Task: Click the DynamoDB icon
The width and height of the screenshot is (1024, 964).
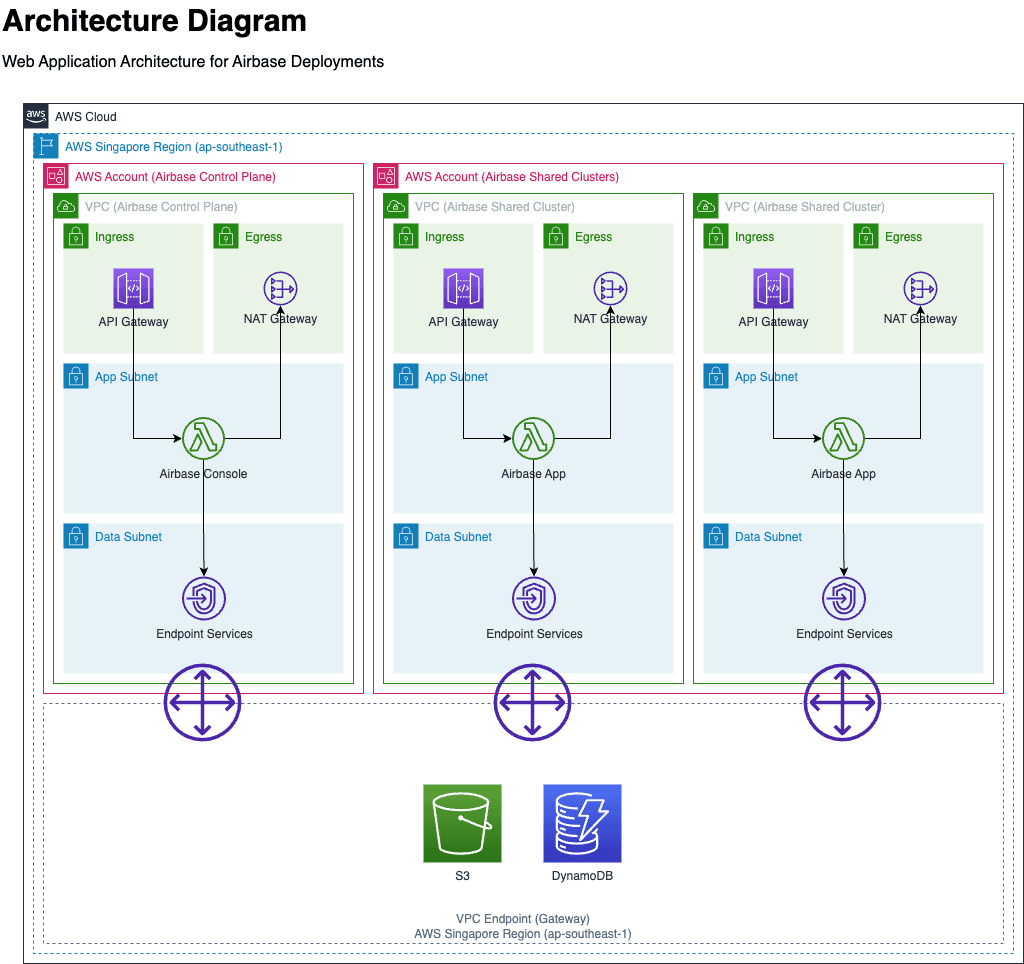Action: (x=582, y=823)
